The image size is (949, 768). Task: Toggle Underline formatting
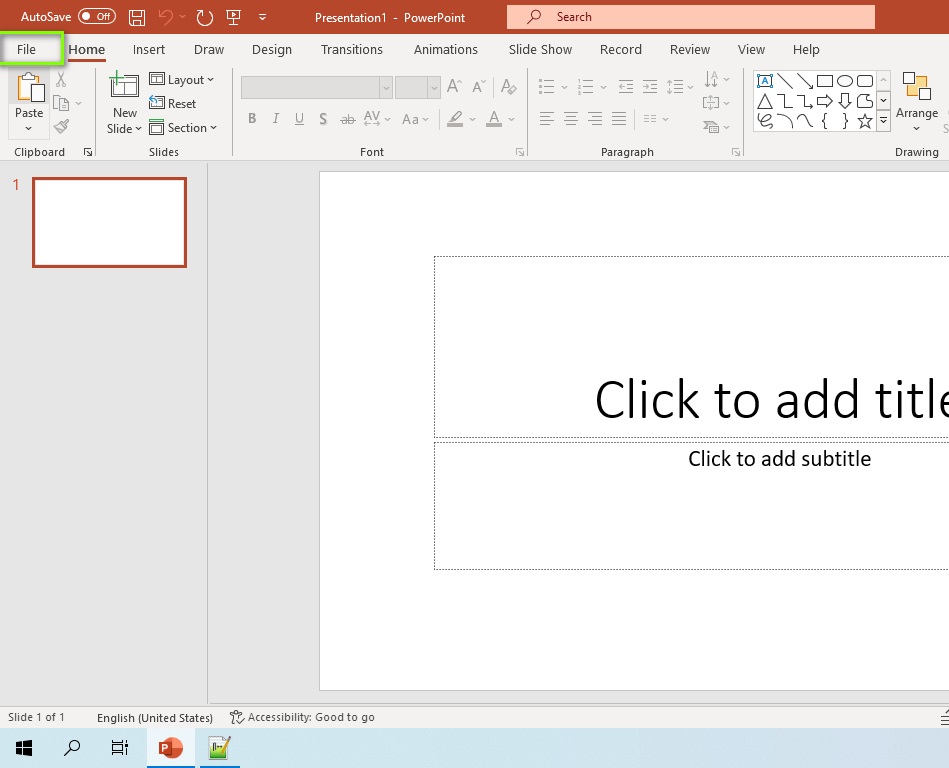coord(299,119)
